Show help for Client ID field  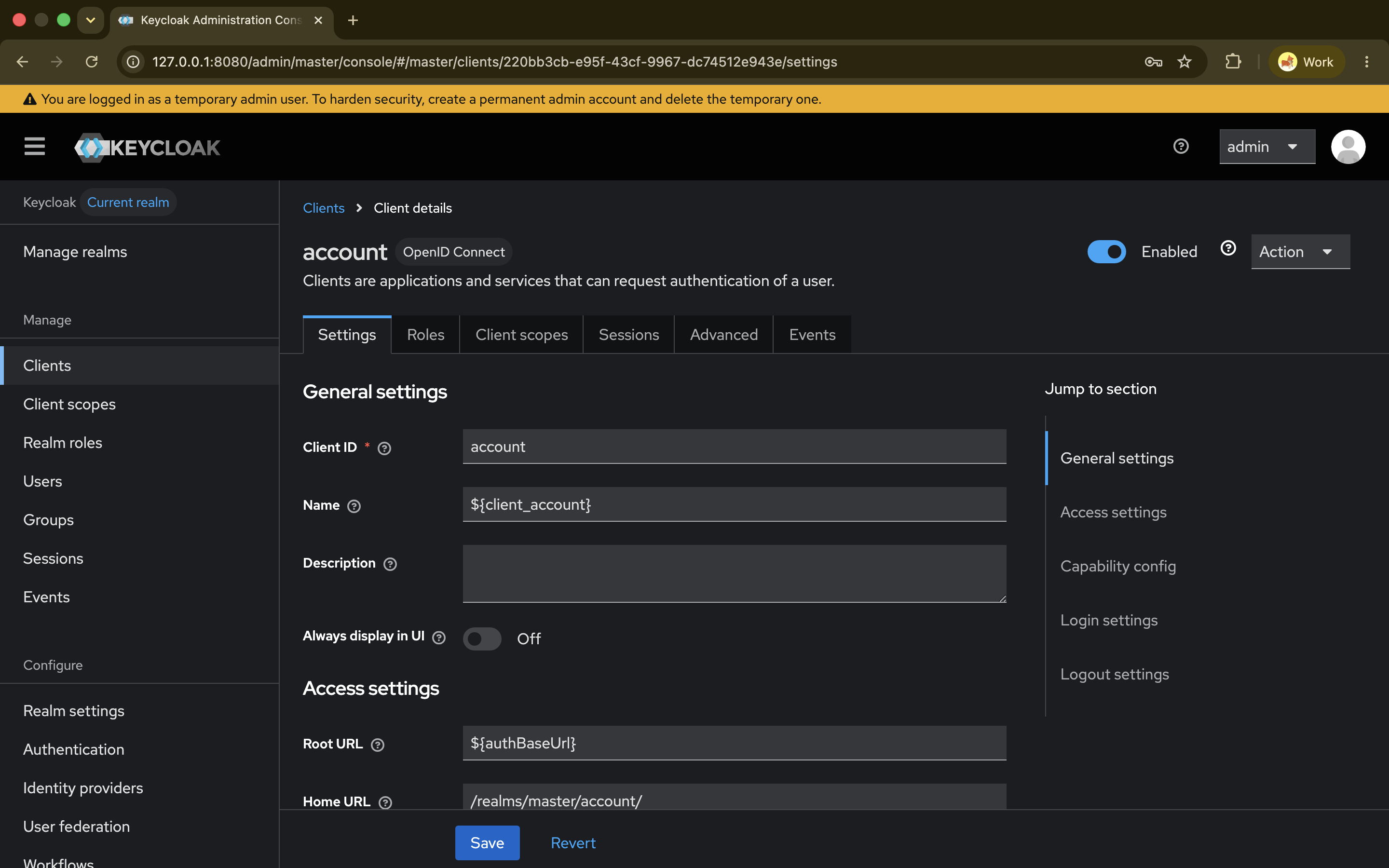click(x=384, y=448)
